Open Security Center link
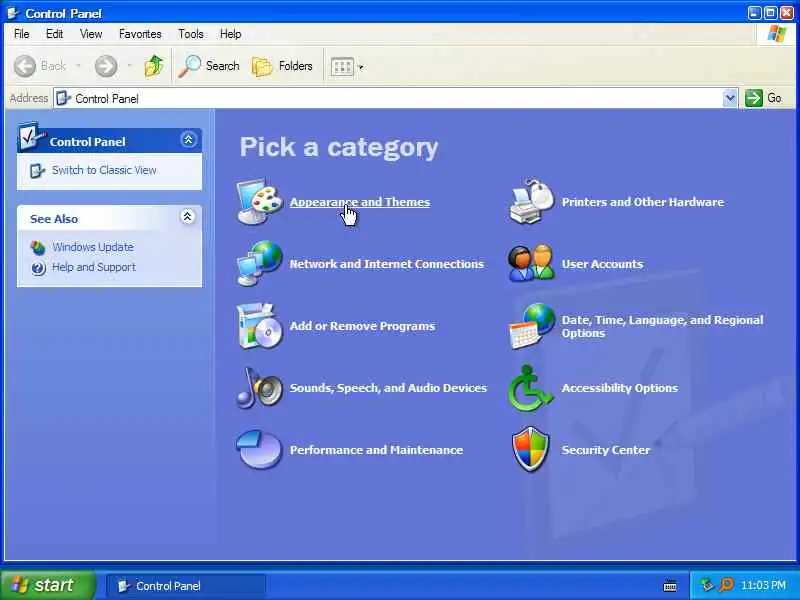 (606, 450)
